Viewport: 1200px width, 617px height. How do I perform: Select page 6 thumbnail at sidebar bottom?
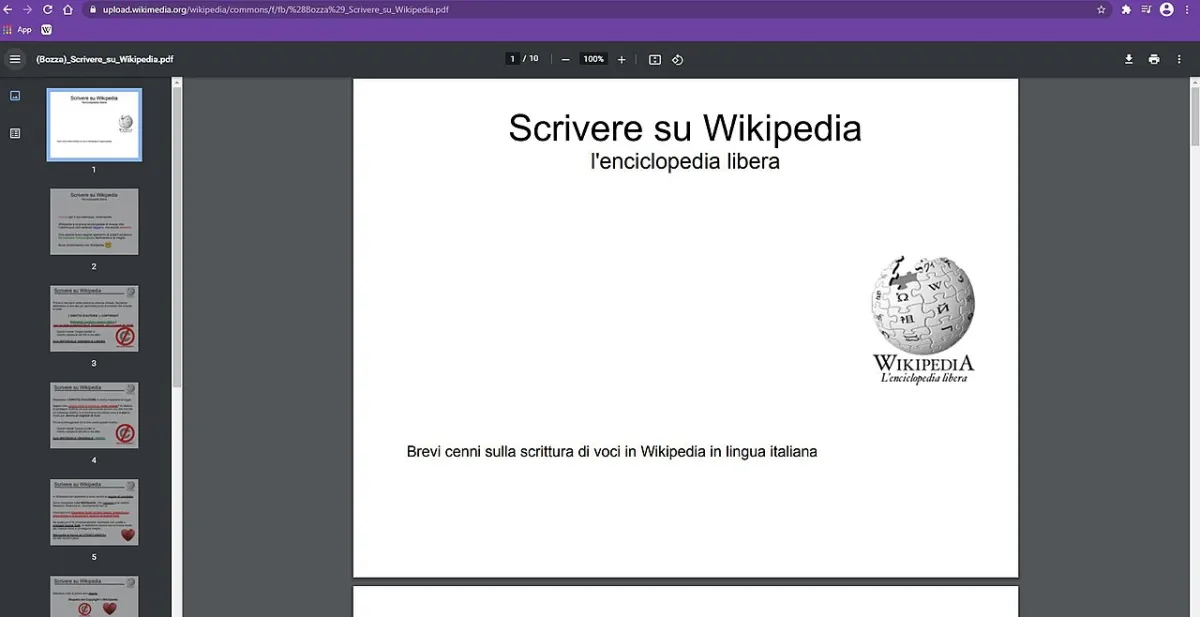[x=94, y=596]
